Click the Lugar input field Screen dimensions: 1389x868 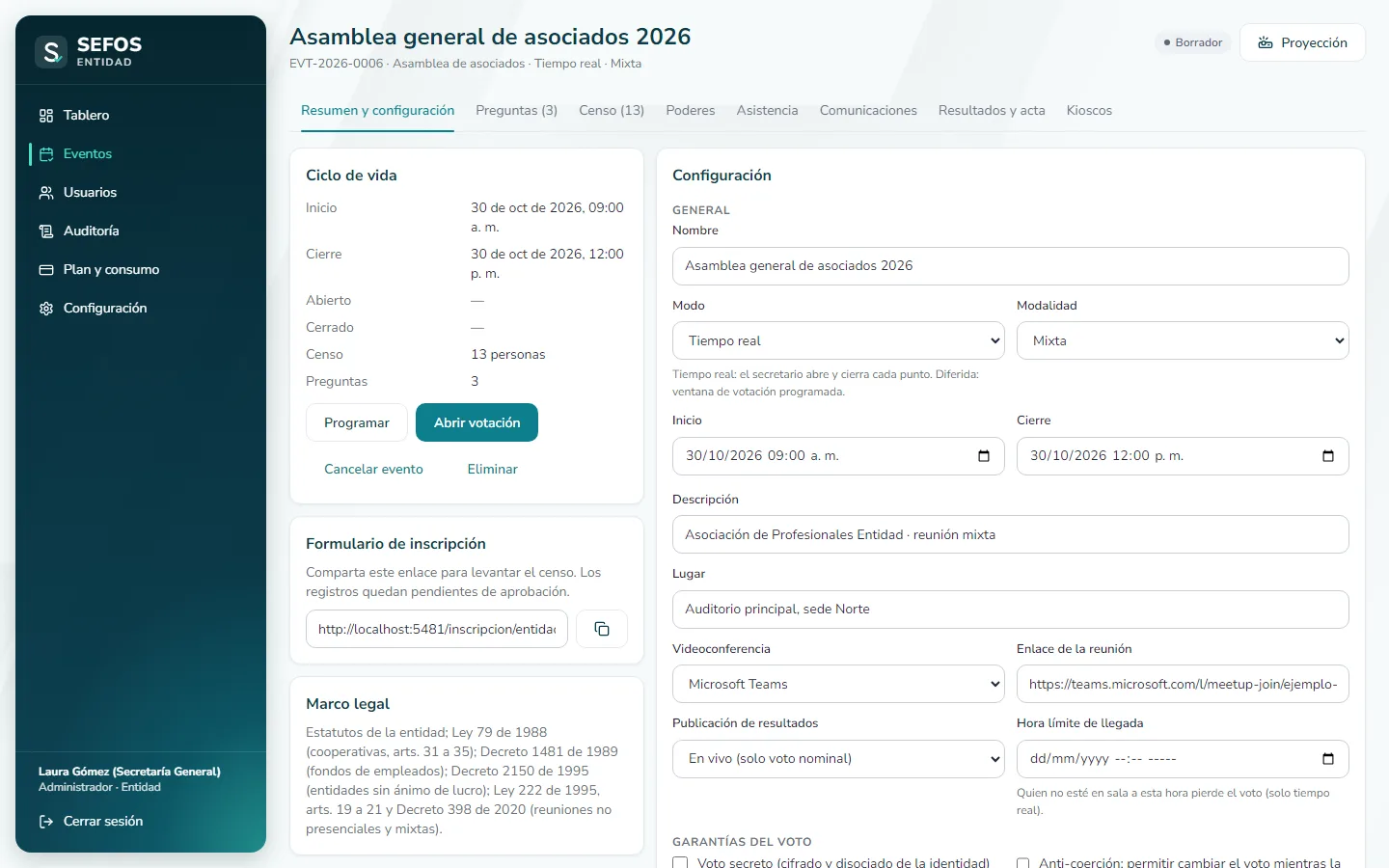coord(1010,610)
